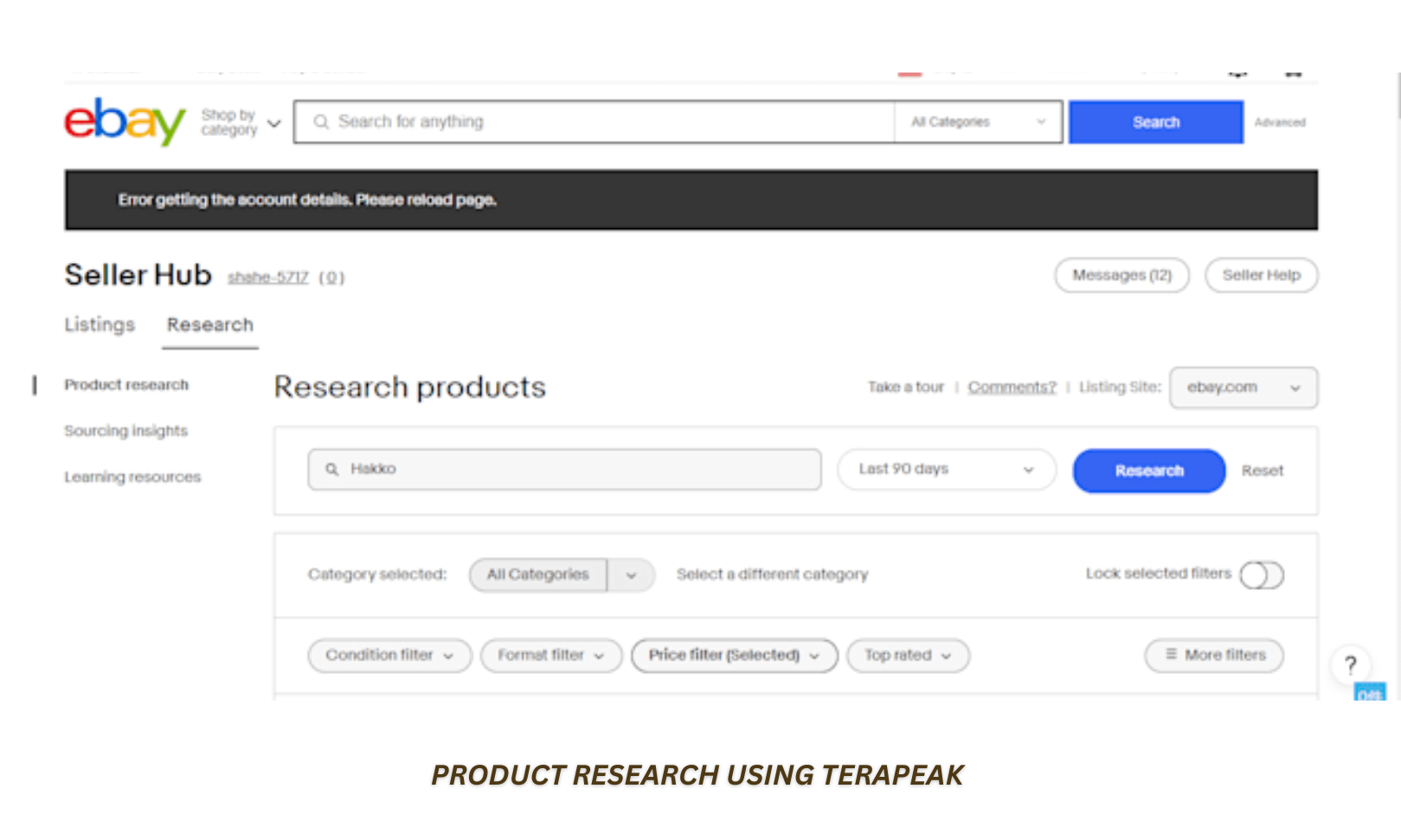Expand the Category selected All Categories arrow
Image resolution: width=1401 pixels, height=840 pixels.
(x=631, y=574)
